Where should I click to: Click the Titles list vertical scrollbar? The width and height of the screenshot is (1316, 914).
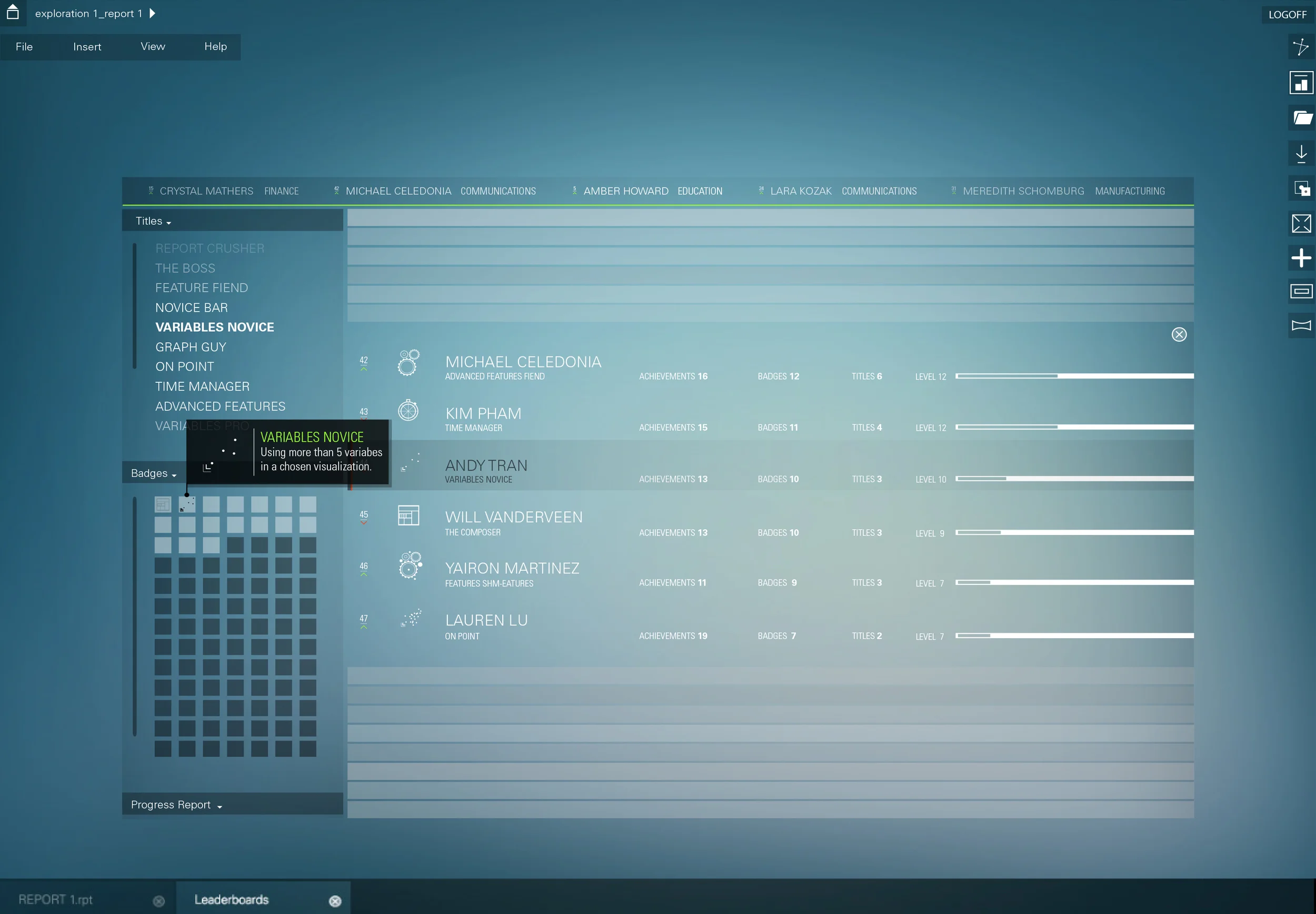135,306
